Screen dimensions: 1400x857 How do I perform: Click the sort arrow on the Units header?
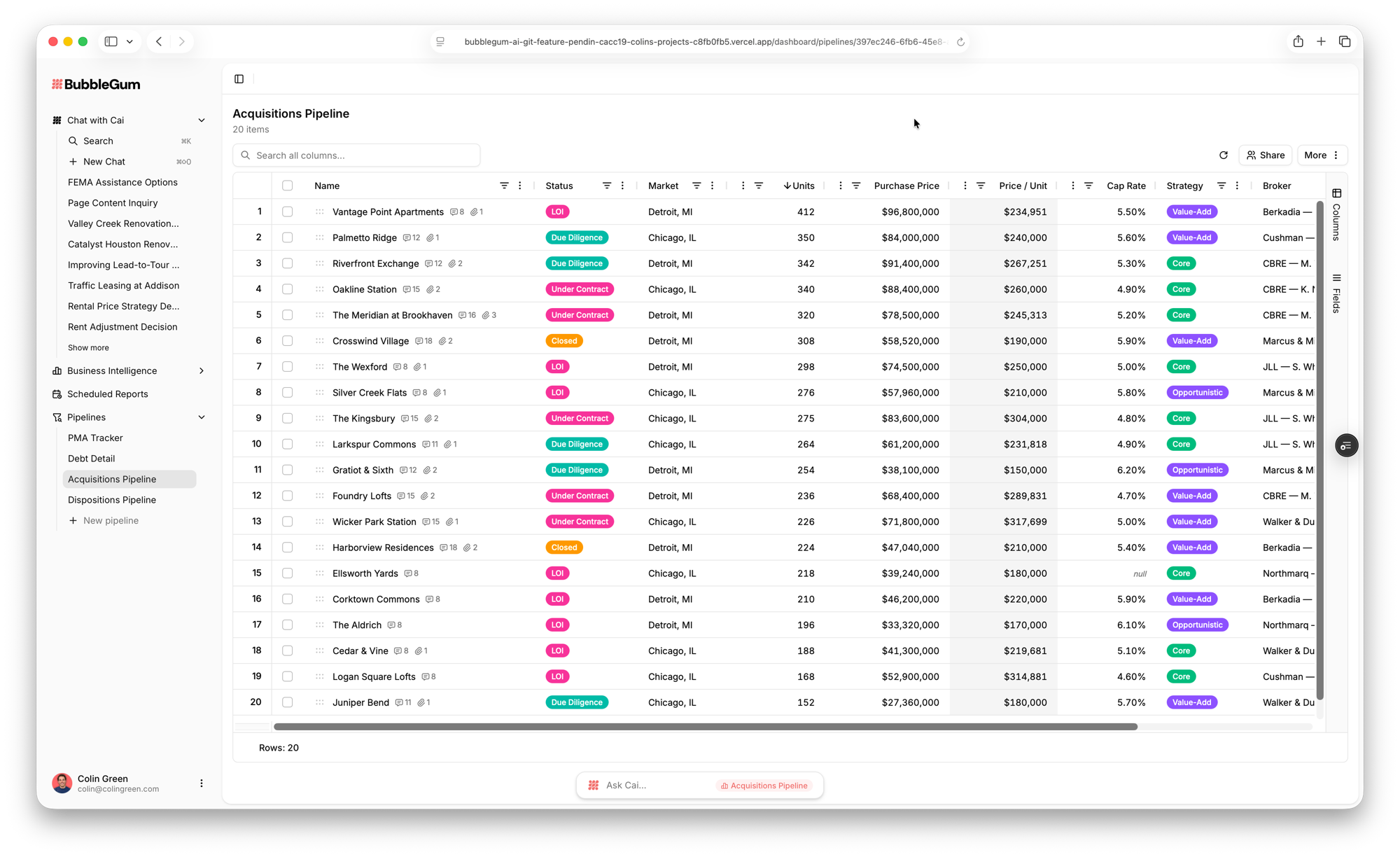(x=787, y=186)
